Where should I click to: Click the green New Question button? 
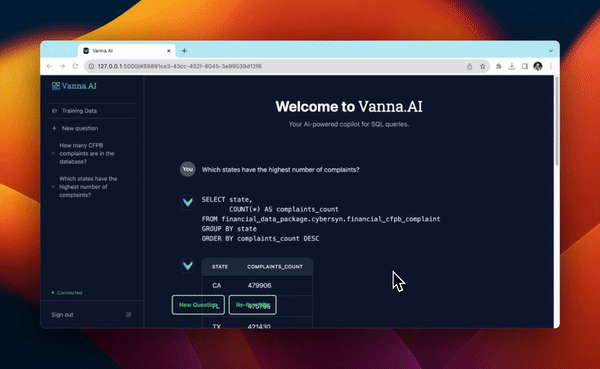pyautogui.click(x=198, y=305)
